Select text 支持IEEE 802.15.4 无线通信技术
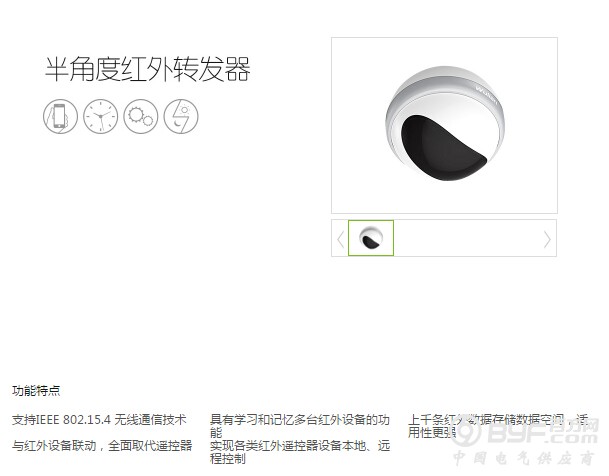 coord(99,419)
